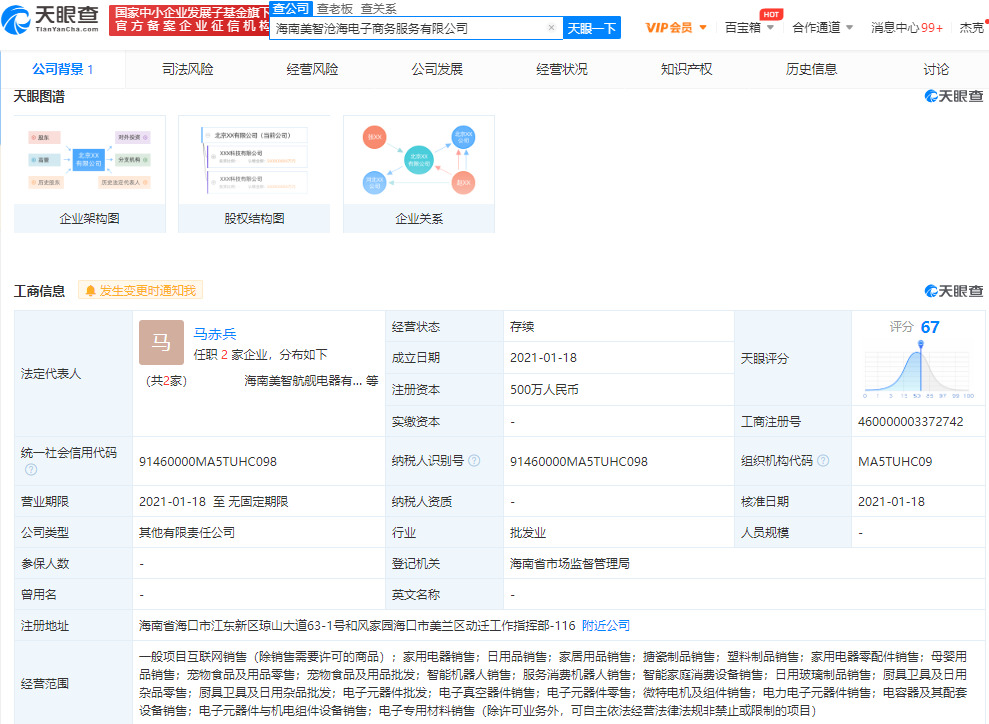Click the 海南美智航舰电器有... company link

(x=303, y=381)
